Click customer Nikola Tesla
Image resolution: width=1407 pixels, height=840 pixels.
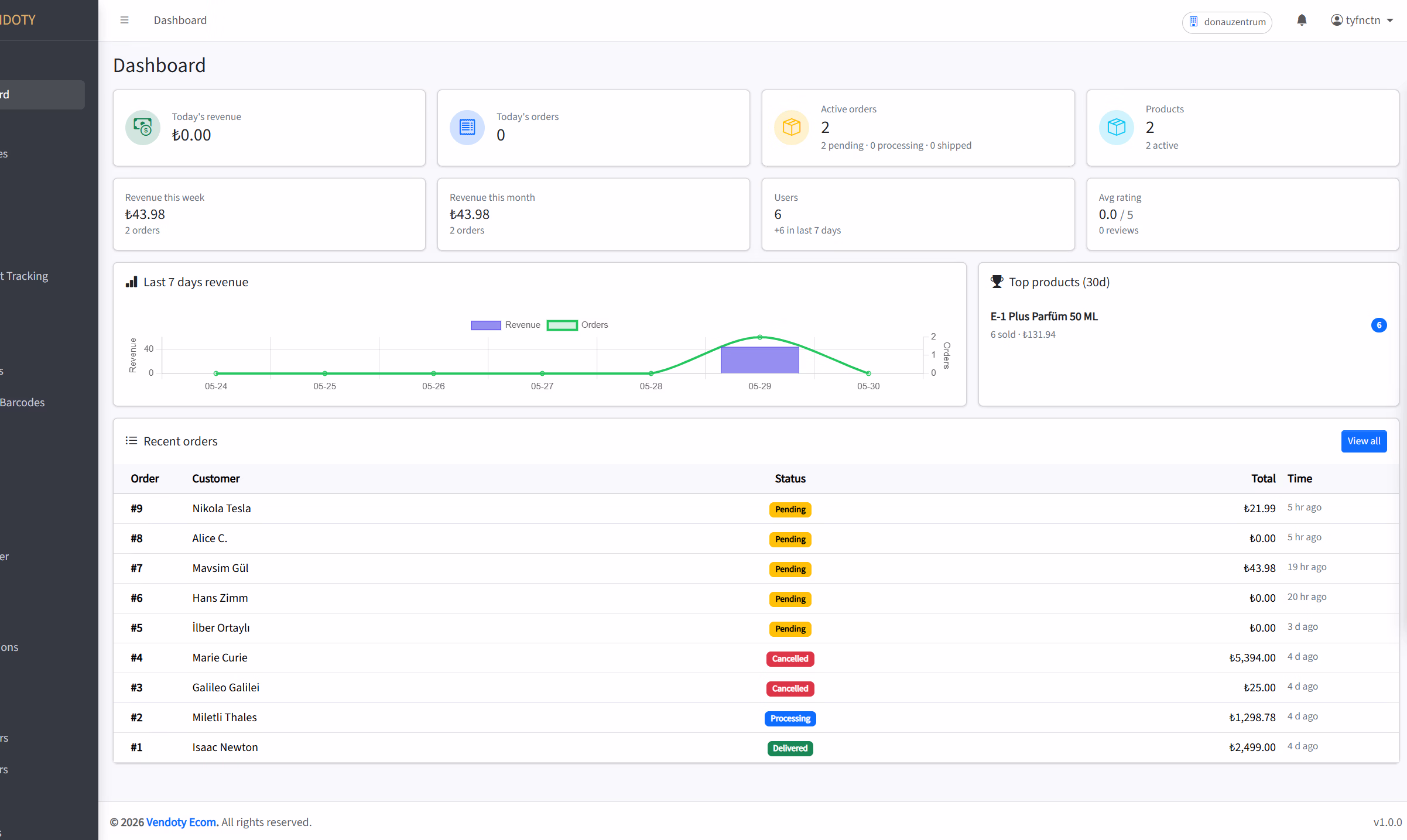pos(221,508)
